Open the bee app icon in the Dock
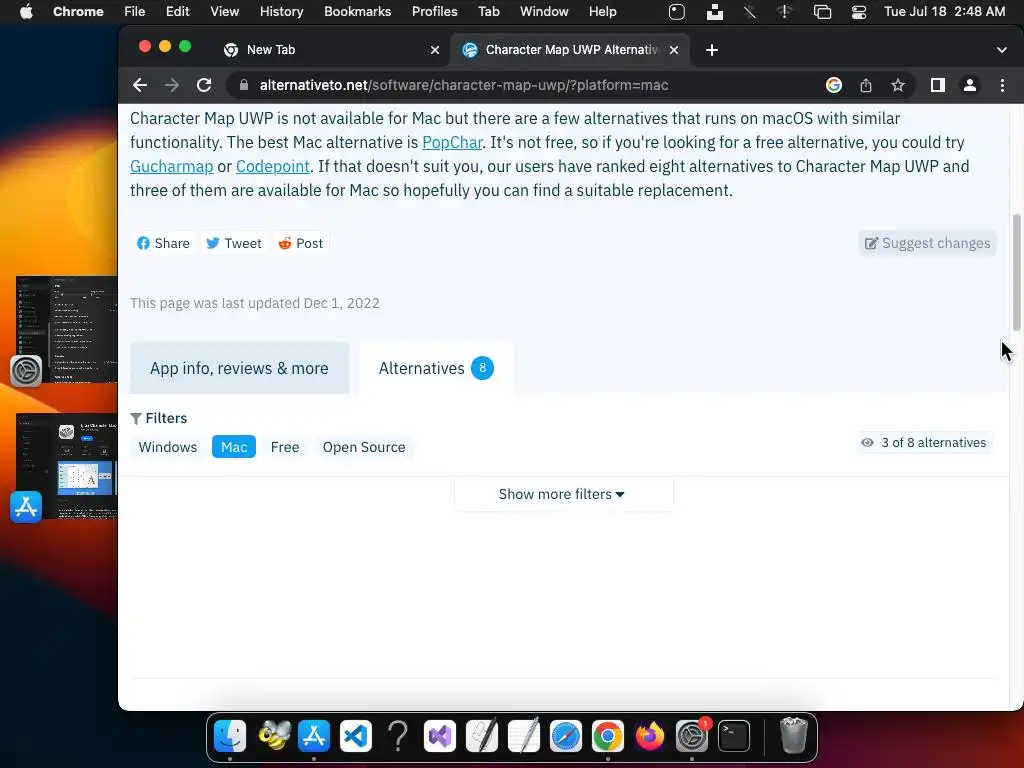 274,736
